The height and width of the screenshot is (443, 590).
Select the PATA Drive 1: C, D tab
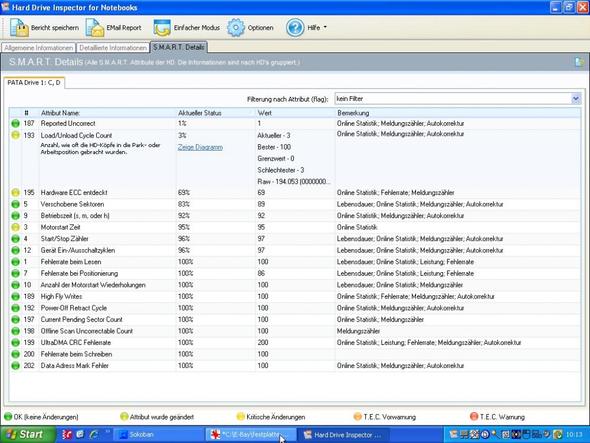(34, 83)
